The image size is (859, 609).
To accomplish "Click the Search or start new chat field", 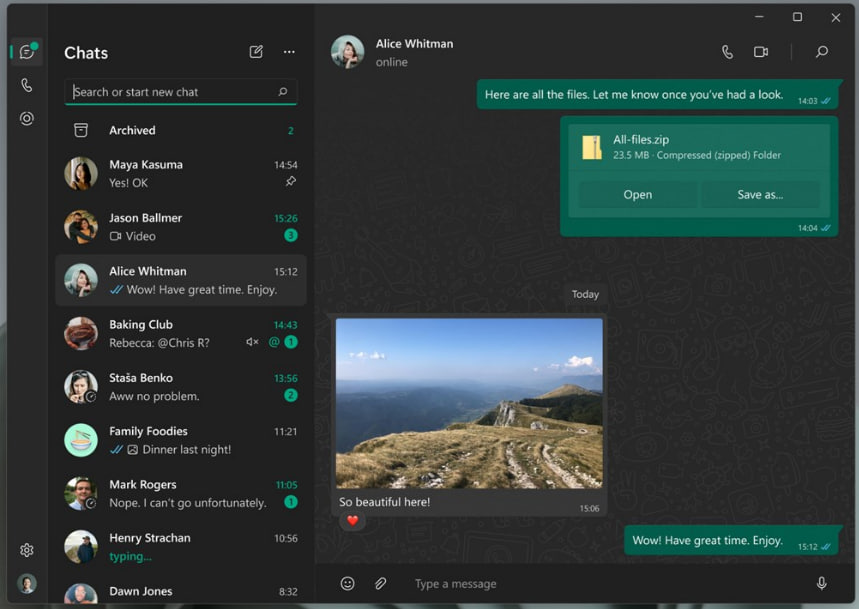I will (172, 92).
